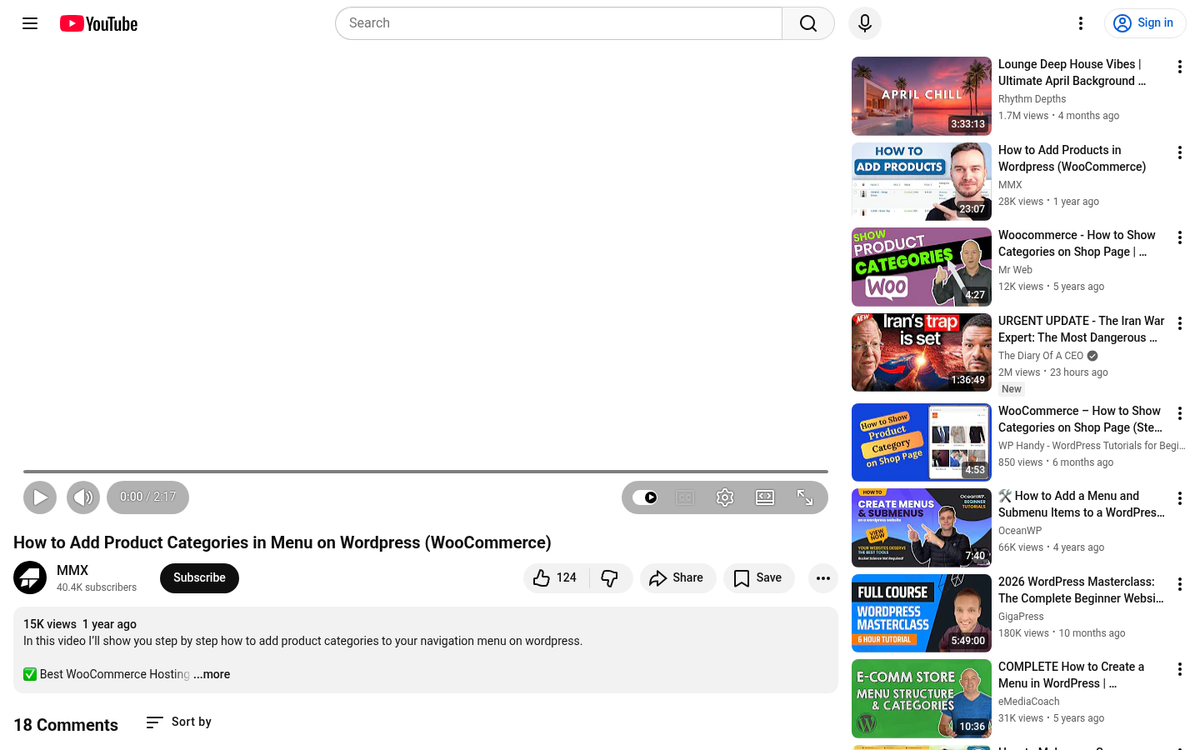Toggle the autoplay switch
The width and height of the screenshot is (1200, 750).
[x=646, y=497]
